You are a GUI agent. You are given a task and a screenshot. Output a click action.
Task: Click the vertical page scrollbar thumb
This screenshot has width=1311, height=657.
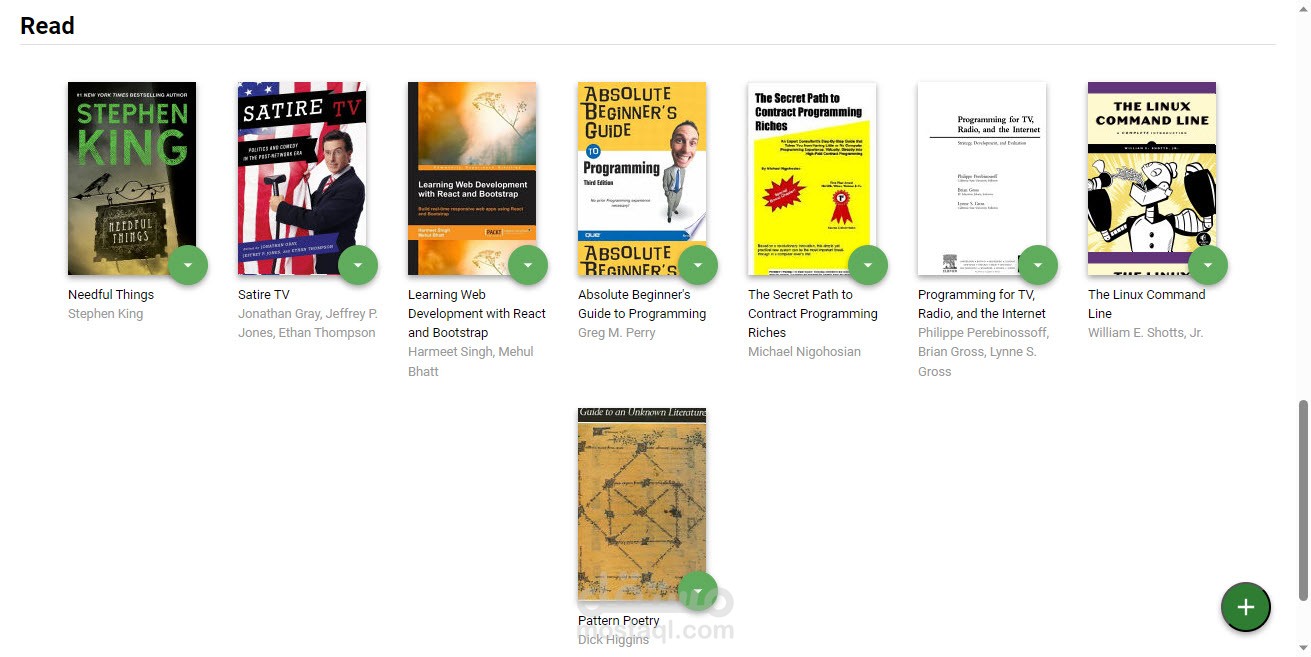point(1303,500)
